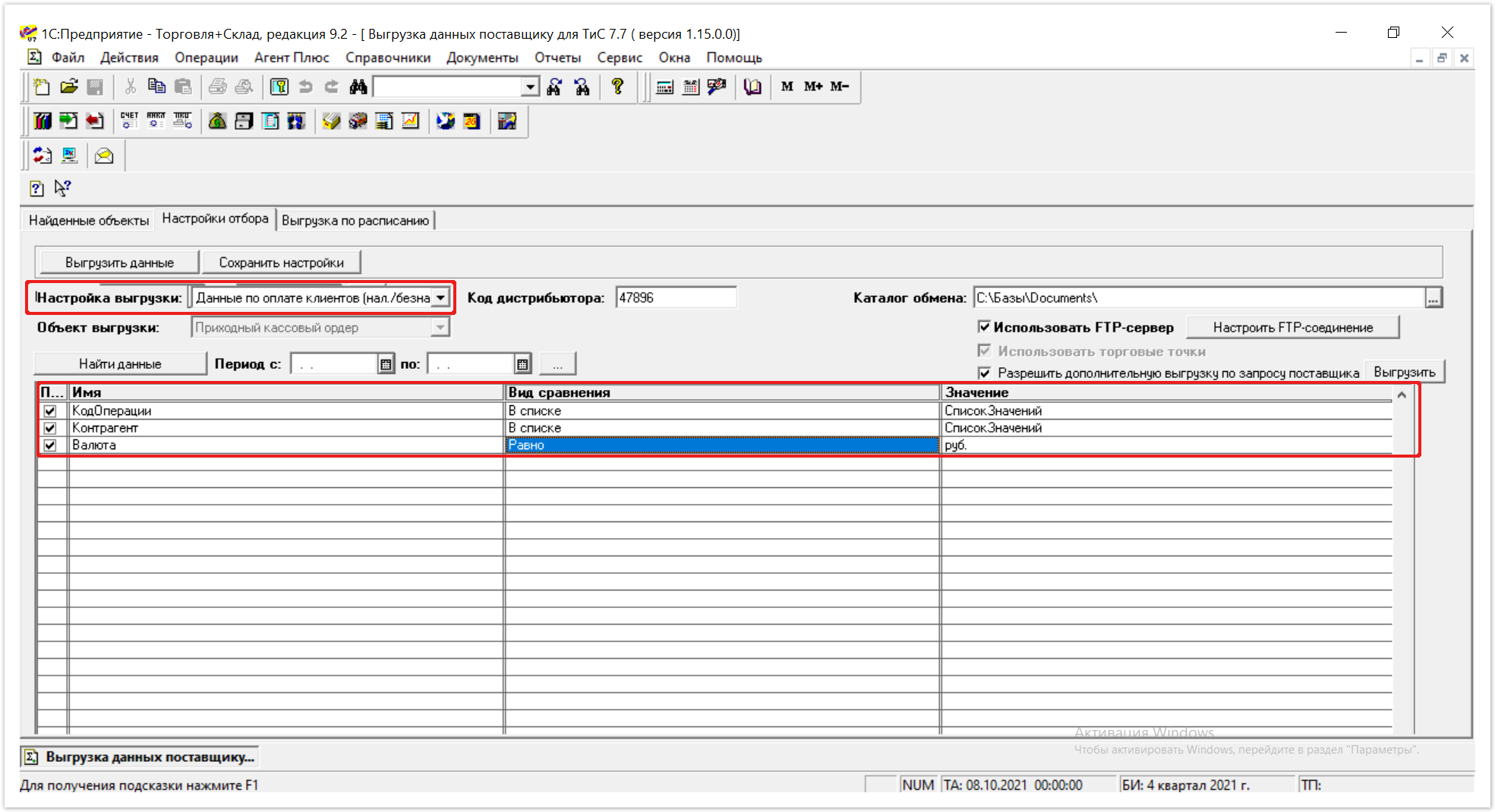Image resolution: width=1495 pixels, height=812 pixels.
Task: Click the Имя column header
Action: click(x=286, y=392)
